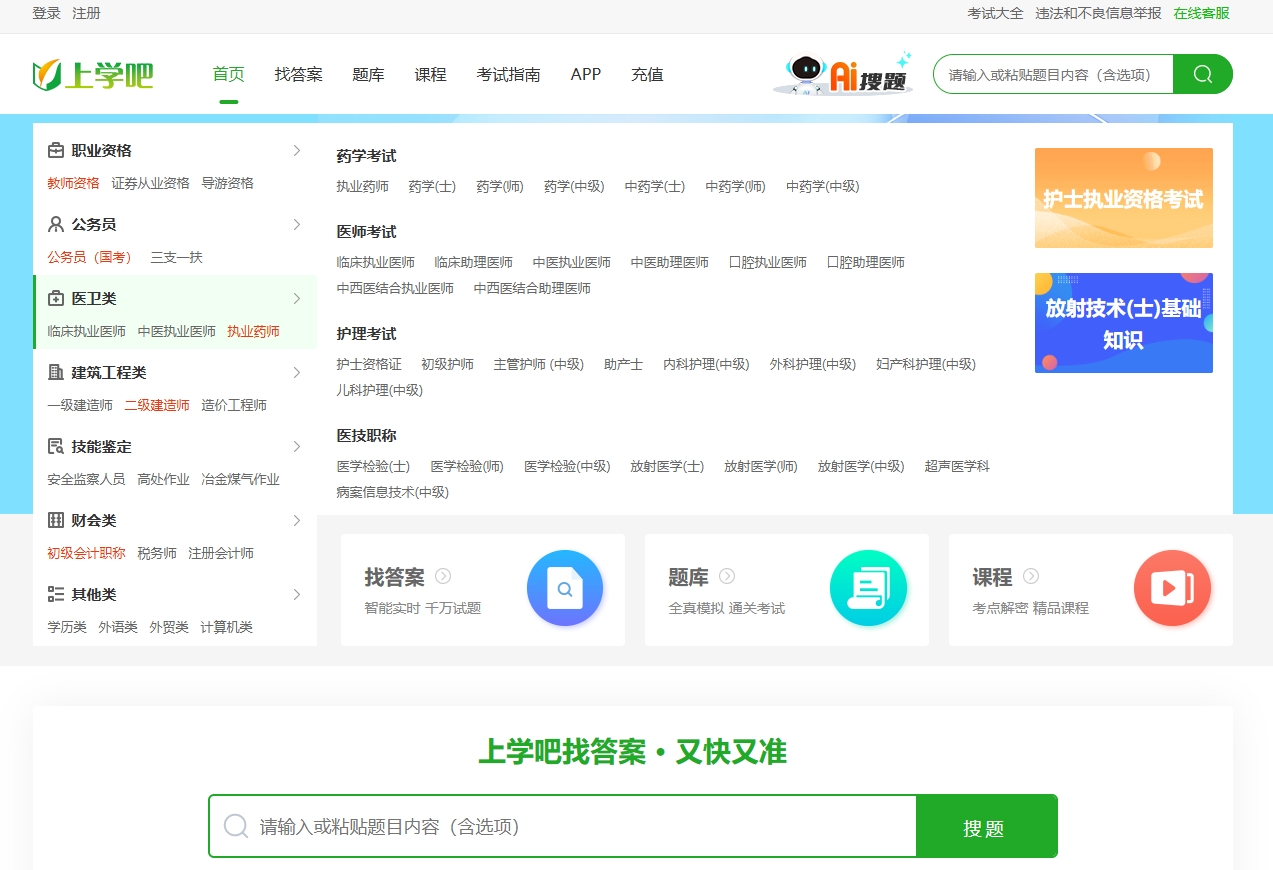Click the 护士执业资格考试 banner
1273x870 pixels.
point(1122,197)
